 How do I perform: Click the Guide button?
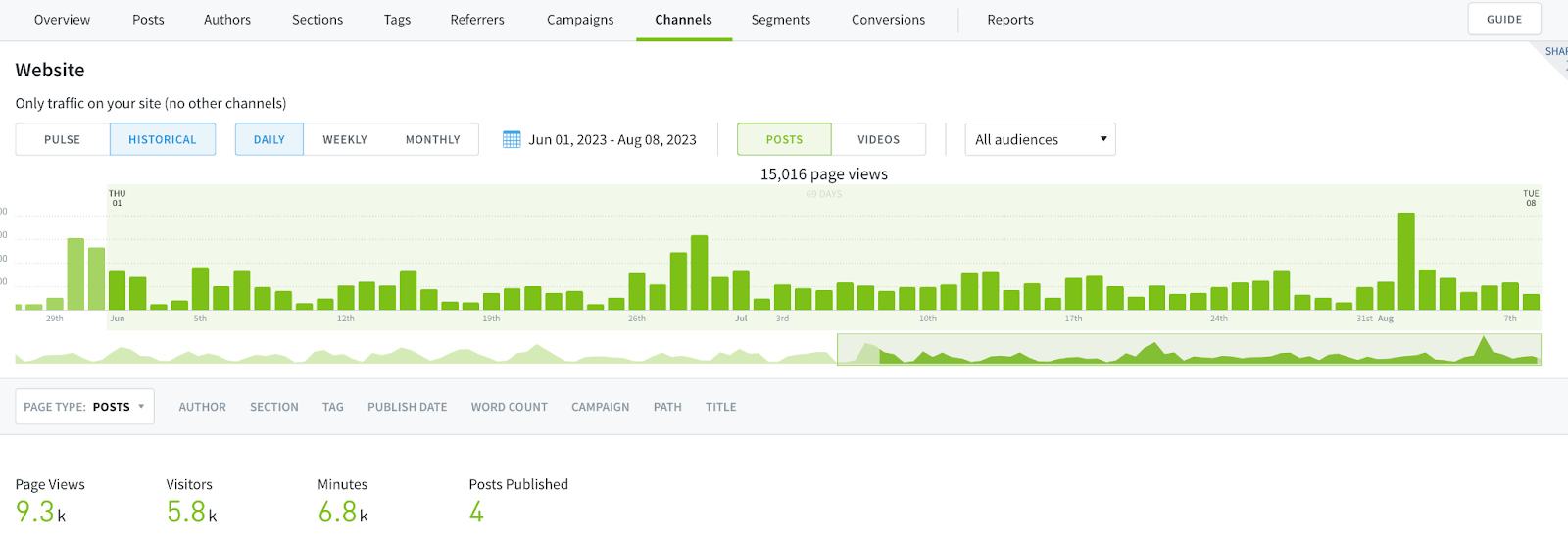pos(1503,19)
